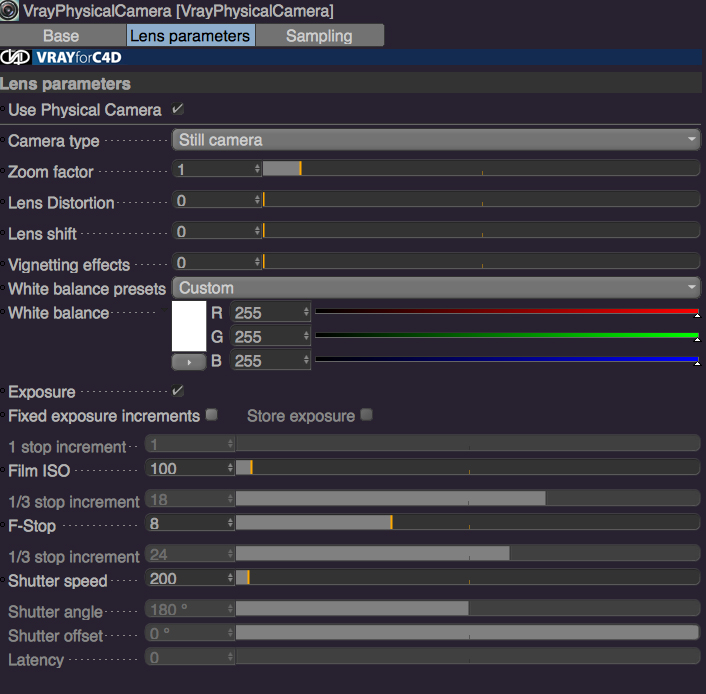Enable Fixed exposure increments checkbox
The width and height of the screenshot is (706, 694).
(212, 415)
